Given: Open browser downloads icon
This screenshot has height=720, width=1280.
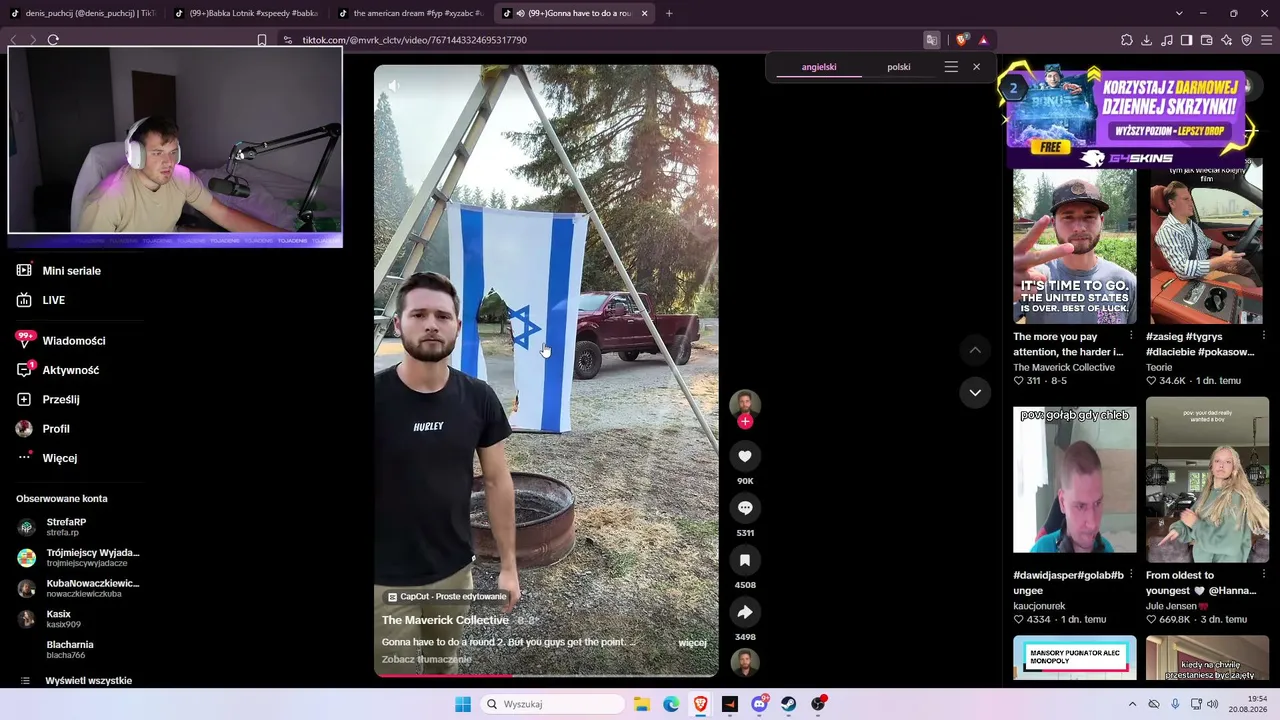Looking at the screenshot, I should click(1147, 40).
